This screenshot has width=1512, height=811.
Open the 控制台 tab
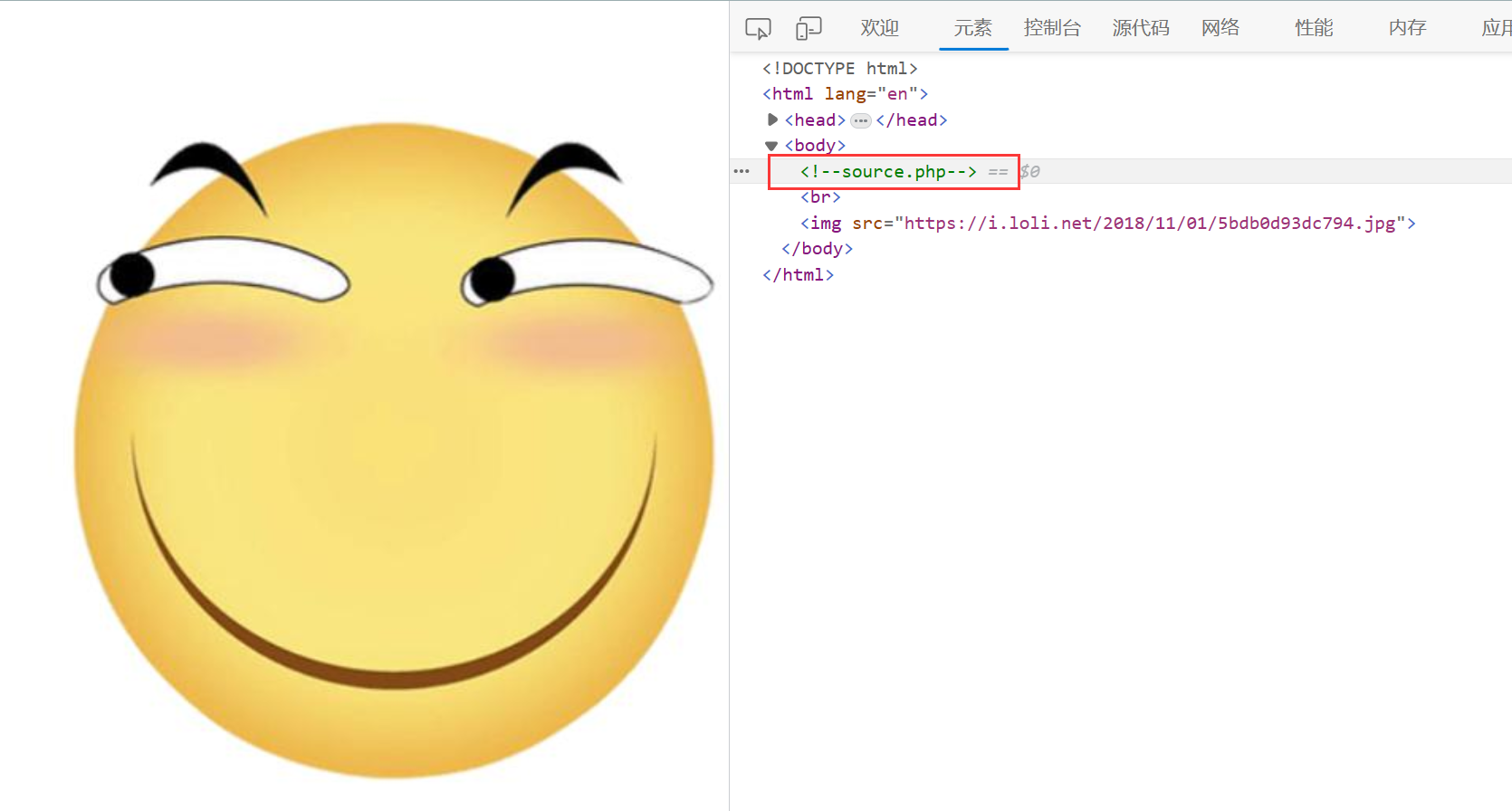1053,28
